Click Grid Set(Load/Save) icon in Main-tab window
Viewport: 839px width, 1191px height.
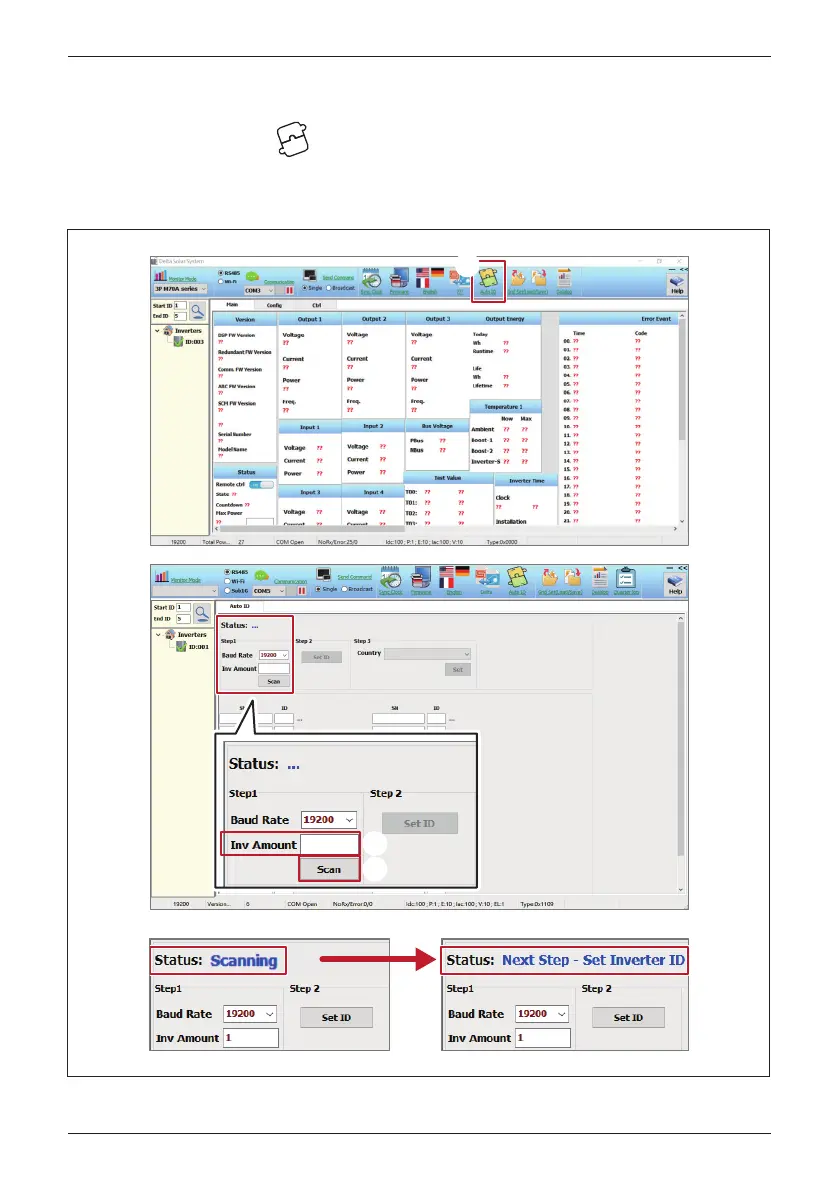point(528,279)
